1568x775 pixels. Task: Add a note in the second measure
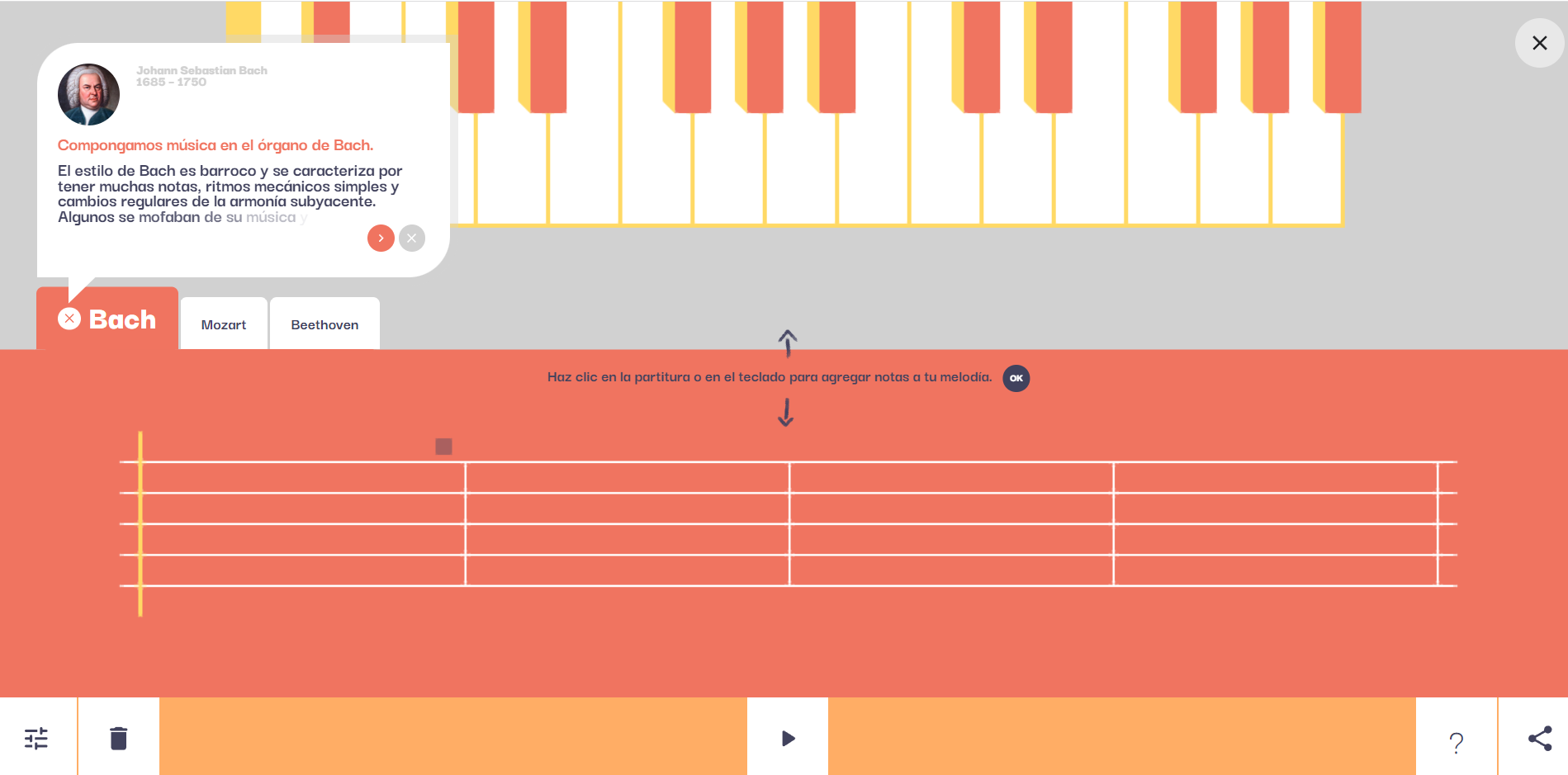(x=628, y=523)
